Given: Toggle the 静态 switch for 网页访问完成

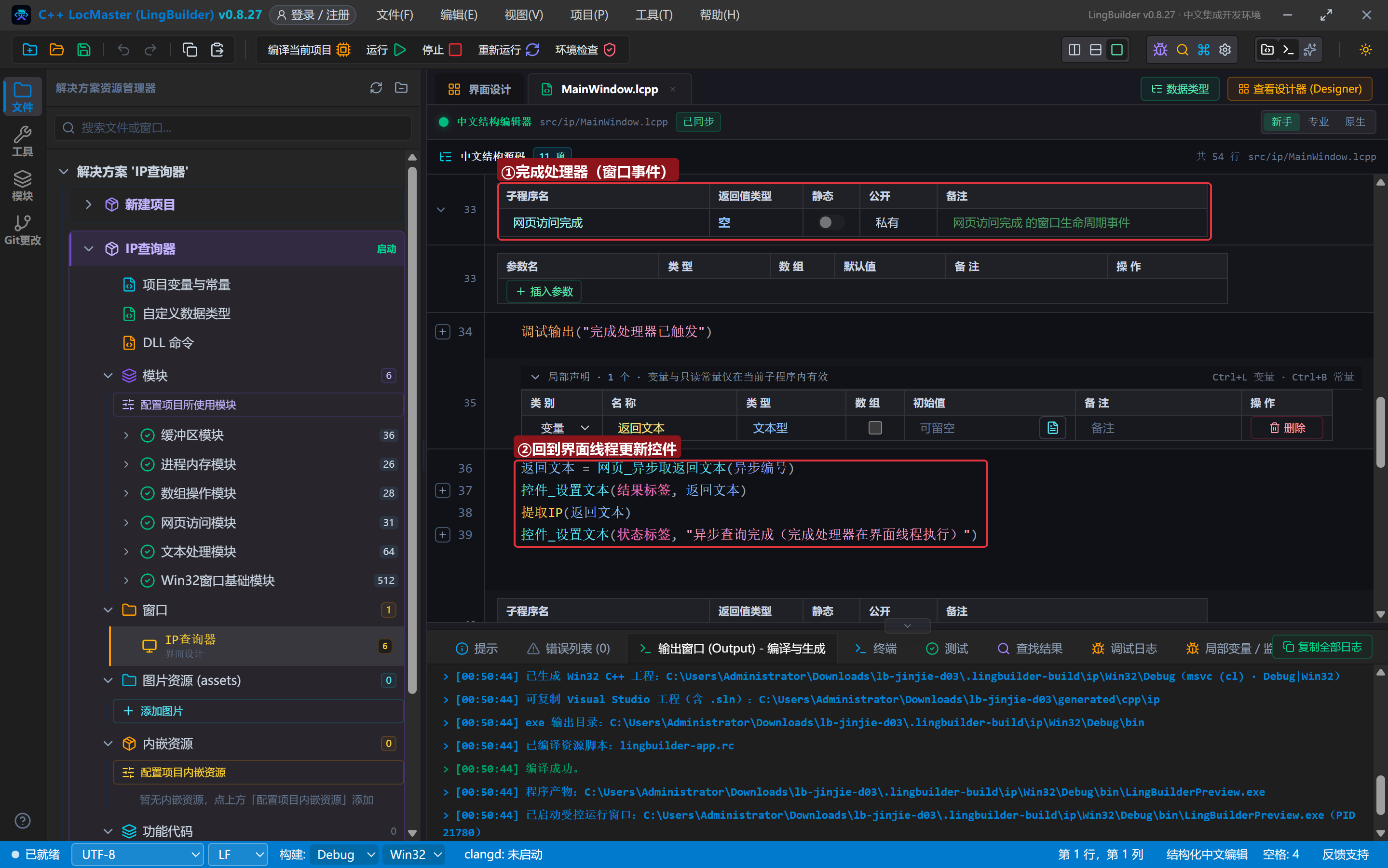Looking at the screenshot, I should [x=831, y=222].
